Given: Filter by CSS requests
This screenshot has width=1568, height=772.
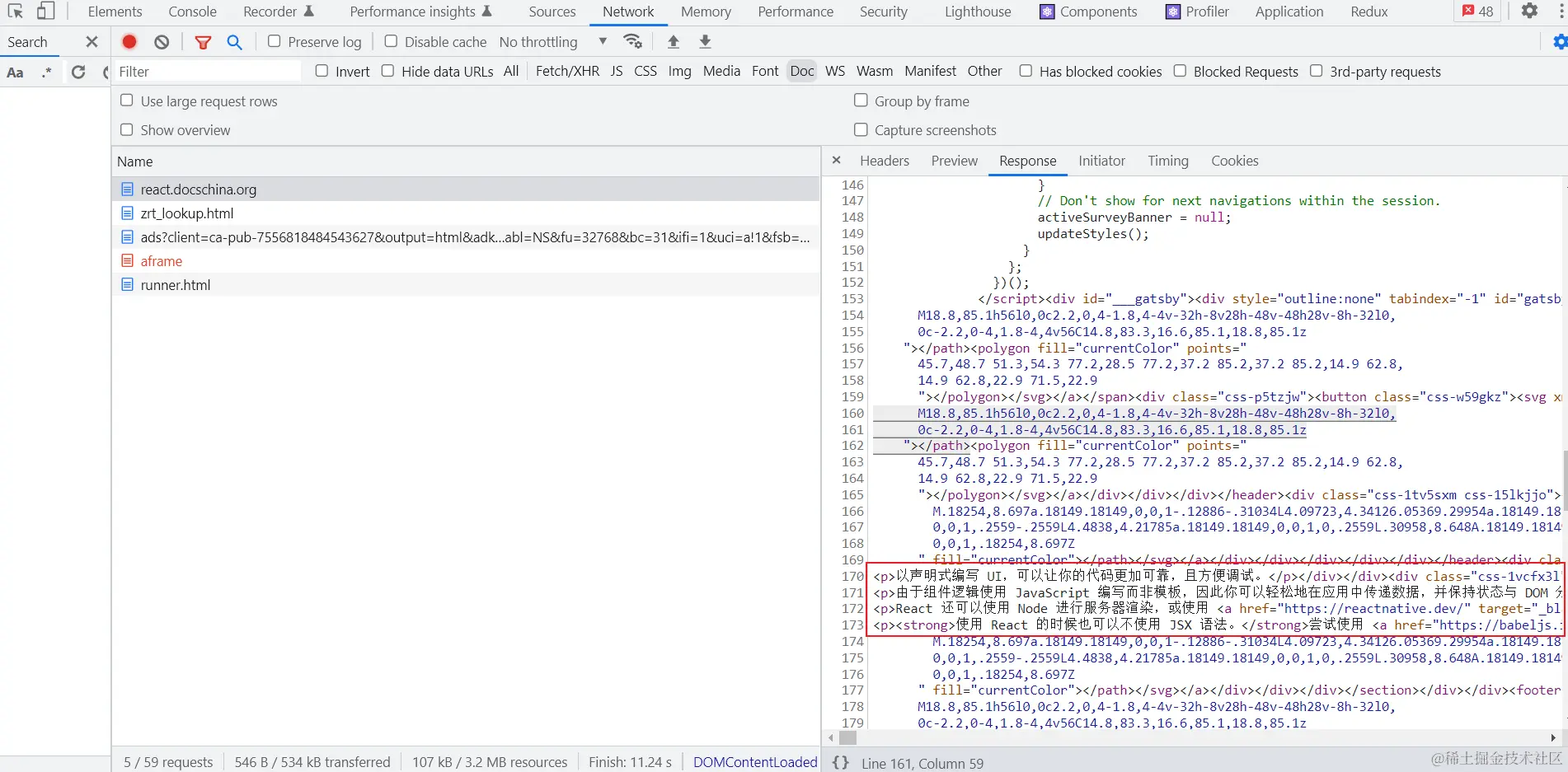Looking at the screenshot, I should click(x=646, y=72).
